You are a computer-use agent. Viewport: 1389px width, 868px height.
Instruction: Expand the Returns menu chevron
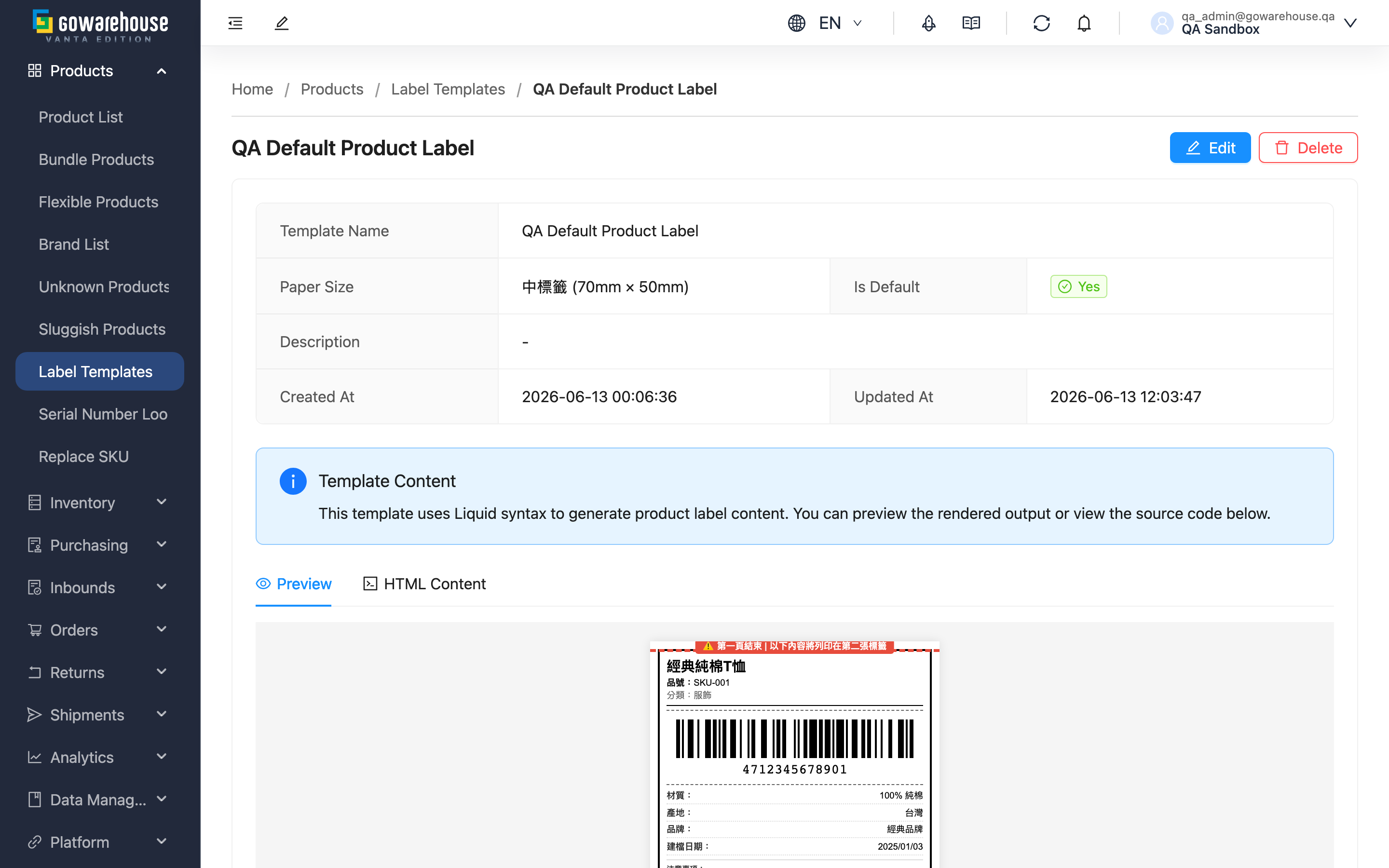pyautogui.click(x=162, y=672)
